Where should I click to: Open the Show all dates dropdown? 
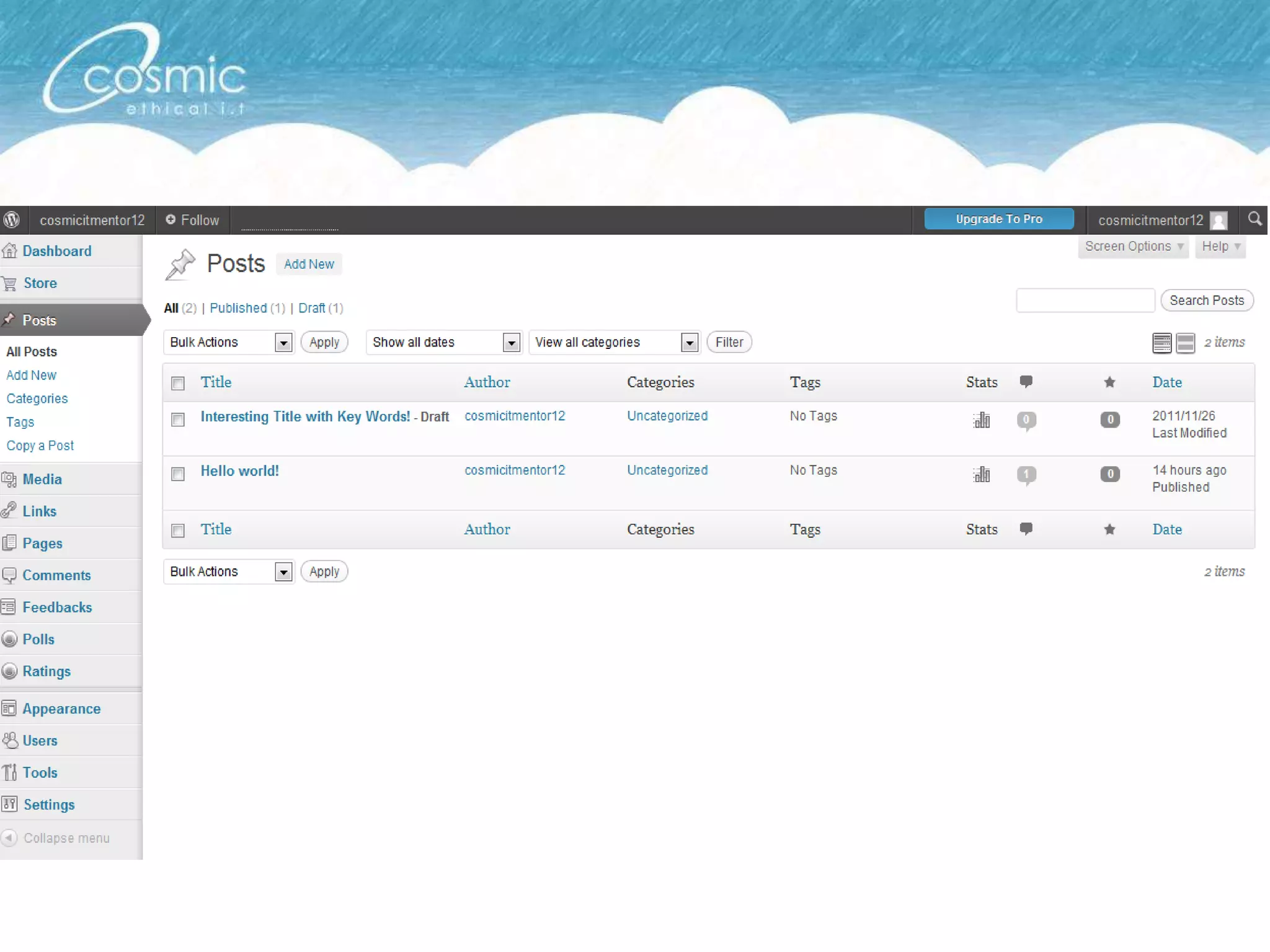pyautogui.click(x=443, y=342)
